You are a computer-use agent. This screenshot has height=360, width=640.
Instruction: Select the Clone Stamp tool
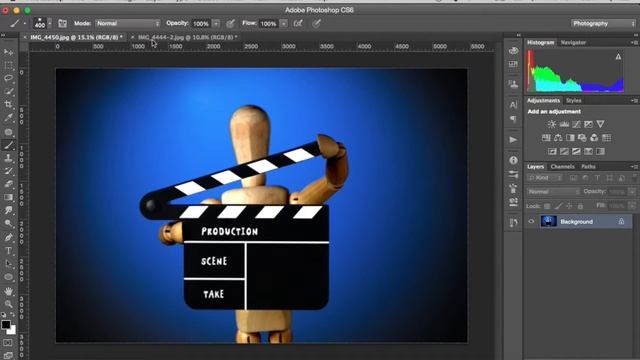coord(8,158)
